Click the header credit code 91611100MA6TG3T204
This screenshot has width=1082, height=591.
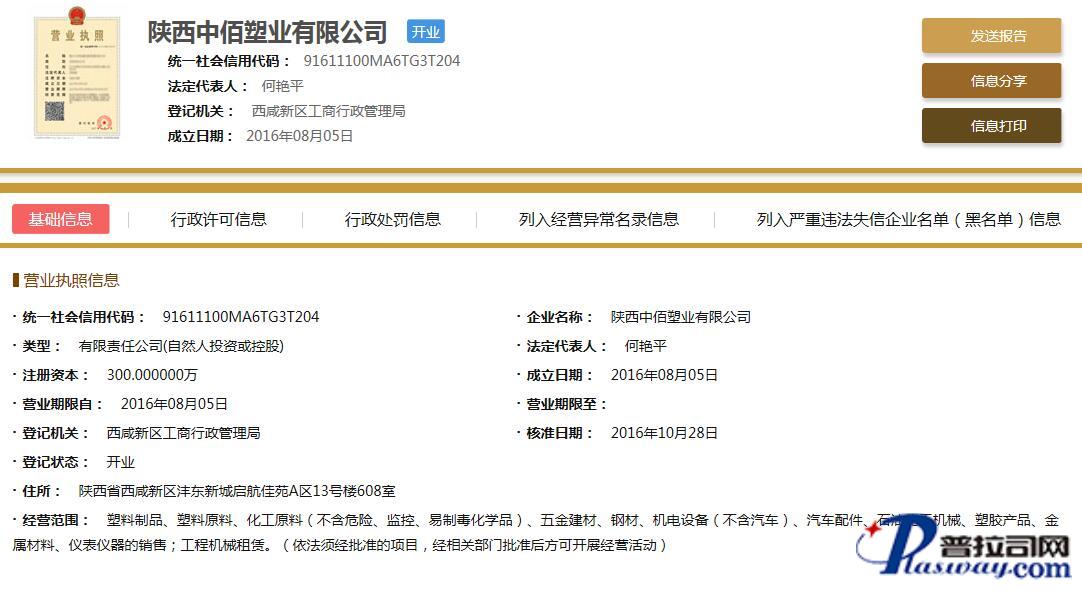click(x=381, y=61)
